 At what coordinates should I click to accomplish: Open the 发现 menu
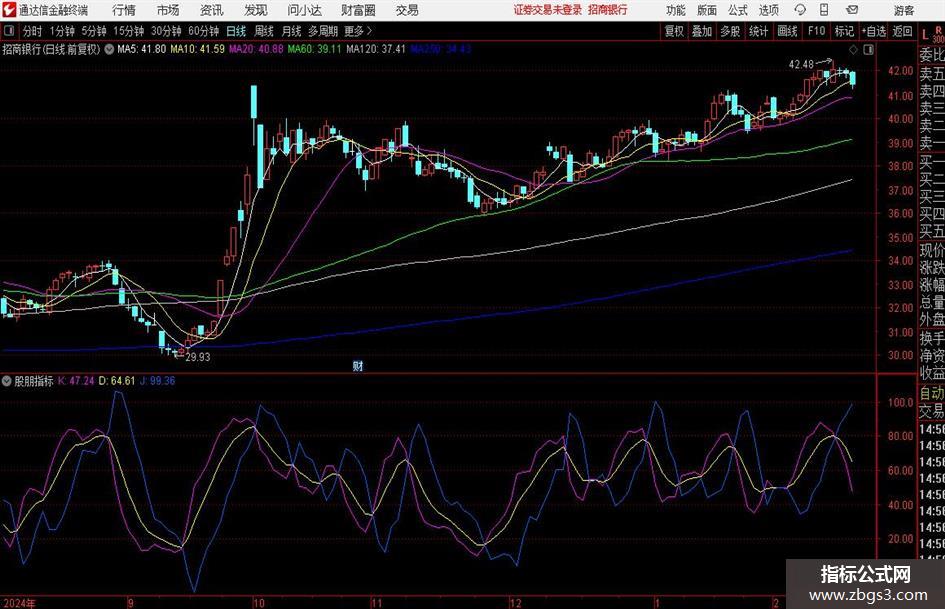(x=256, y=10)
